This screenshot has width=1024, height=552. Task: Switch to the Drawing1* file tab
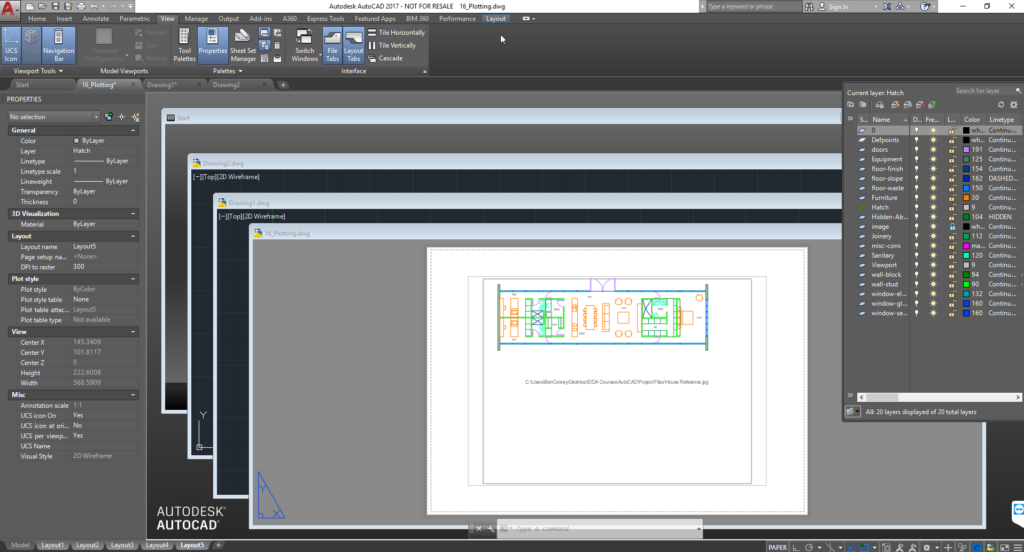(x=162, y=85)
